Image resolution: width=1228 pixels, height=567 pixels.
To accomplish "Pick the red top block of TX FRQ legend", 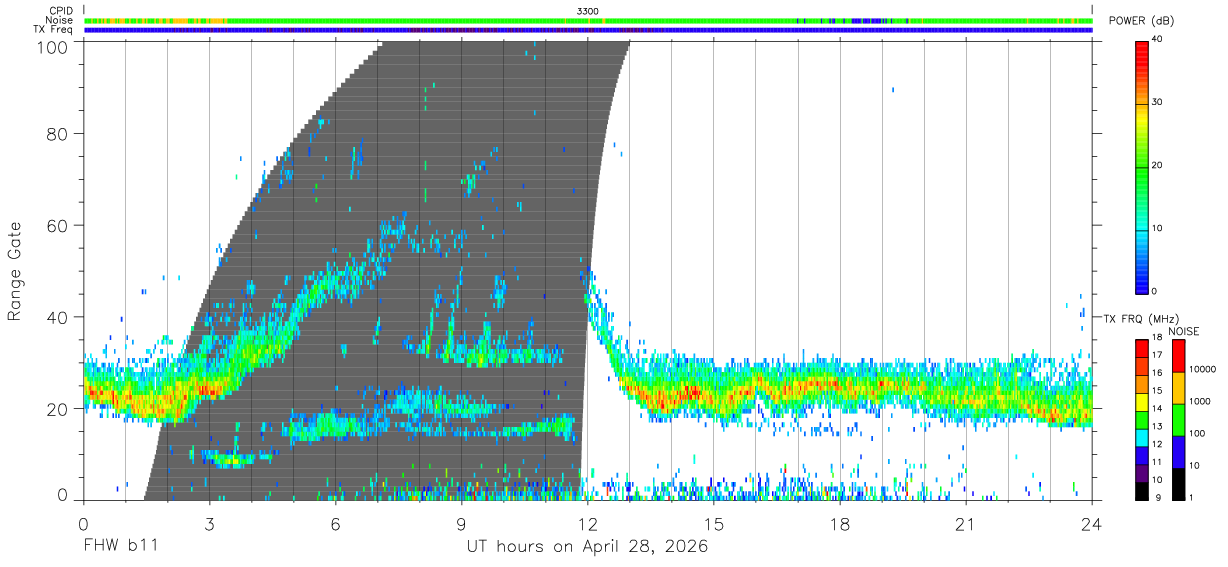I will 1141,346.
